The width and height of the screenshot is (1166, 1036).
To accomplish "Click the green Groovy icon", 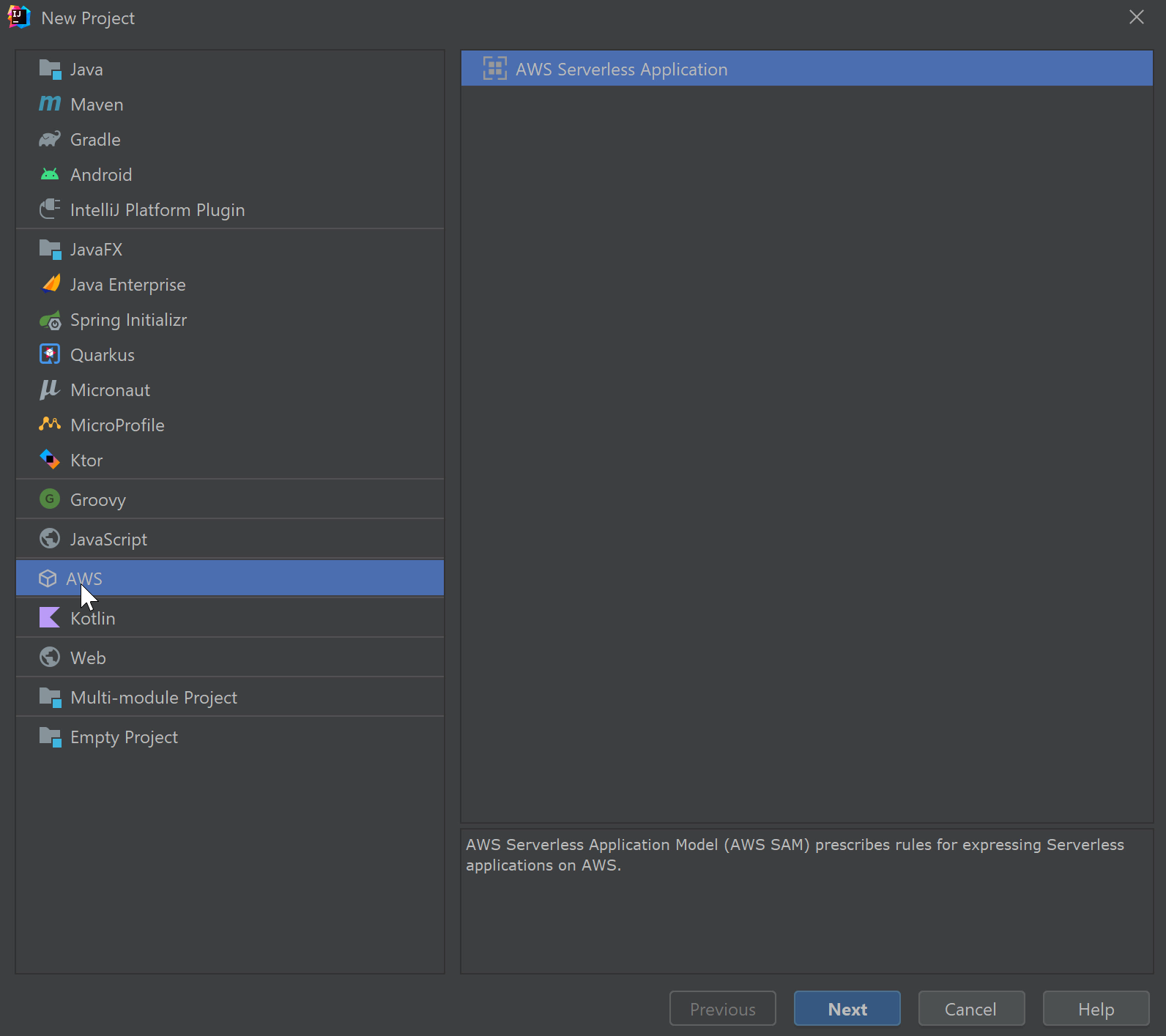I will (x=50, y=499).
